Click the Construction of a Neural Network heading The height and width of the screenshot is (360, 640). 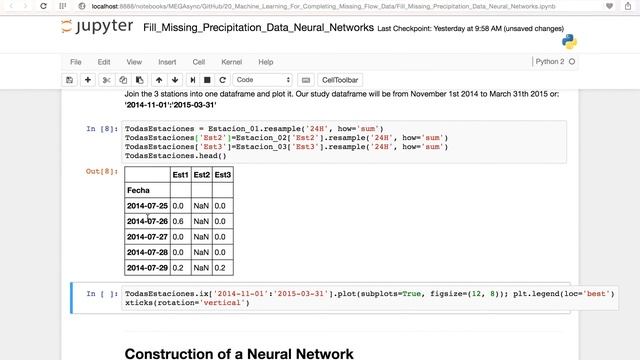pos(239,353)
